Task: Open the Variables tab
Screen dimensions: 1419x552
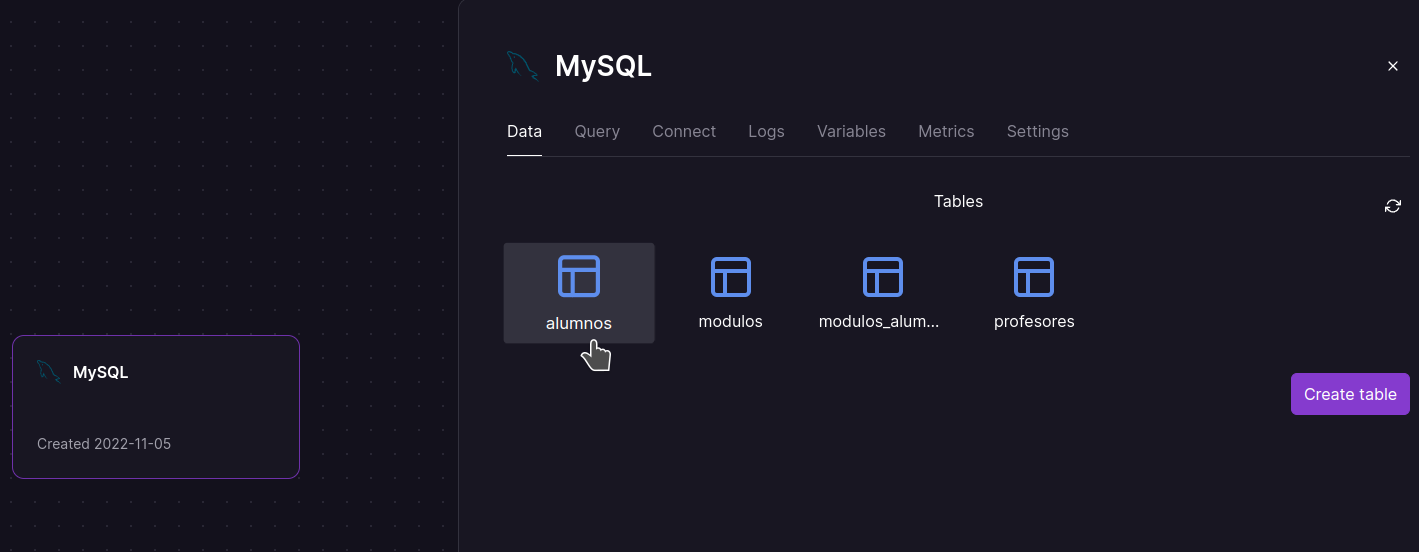Action: 851,131
